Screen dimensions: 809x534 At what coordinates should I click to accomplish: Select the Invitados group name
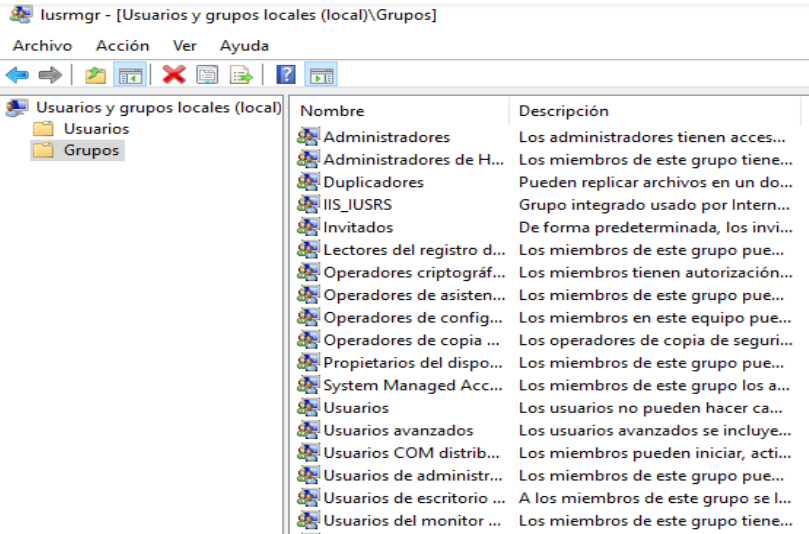(x=358, y=227)
